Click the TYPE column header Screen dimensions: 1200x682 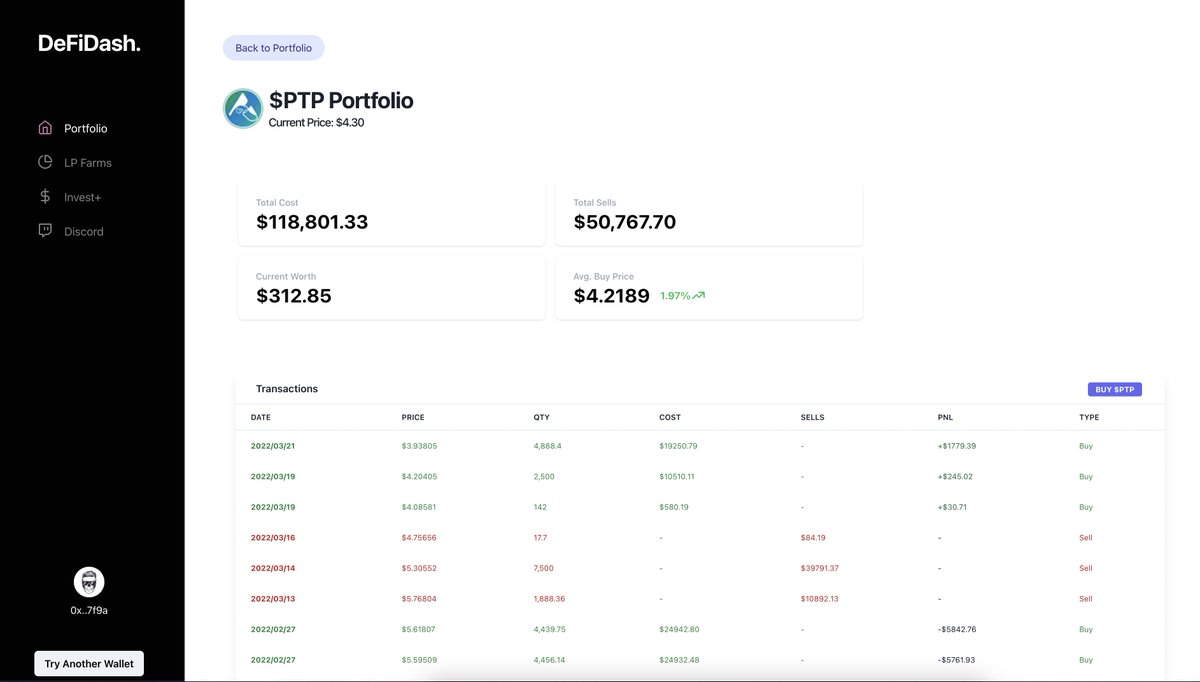(x=1089, y=417)
